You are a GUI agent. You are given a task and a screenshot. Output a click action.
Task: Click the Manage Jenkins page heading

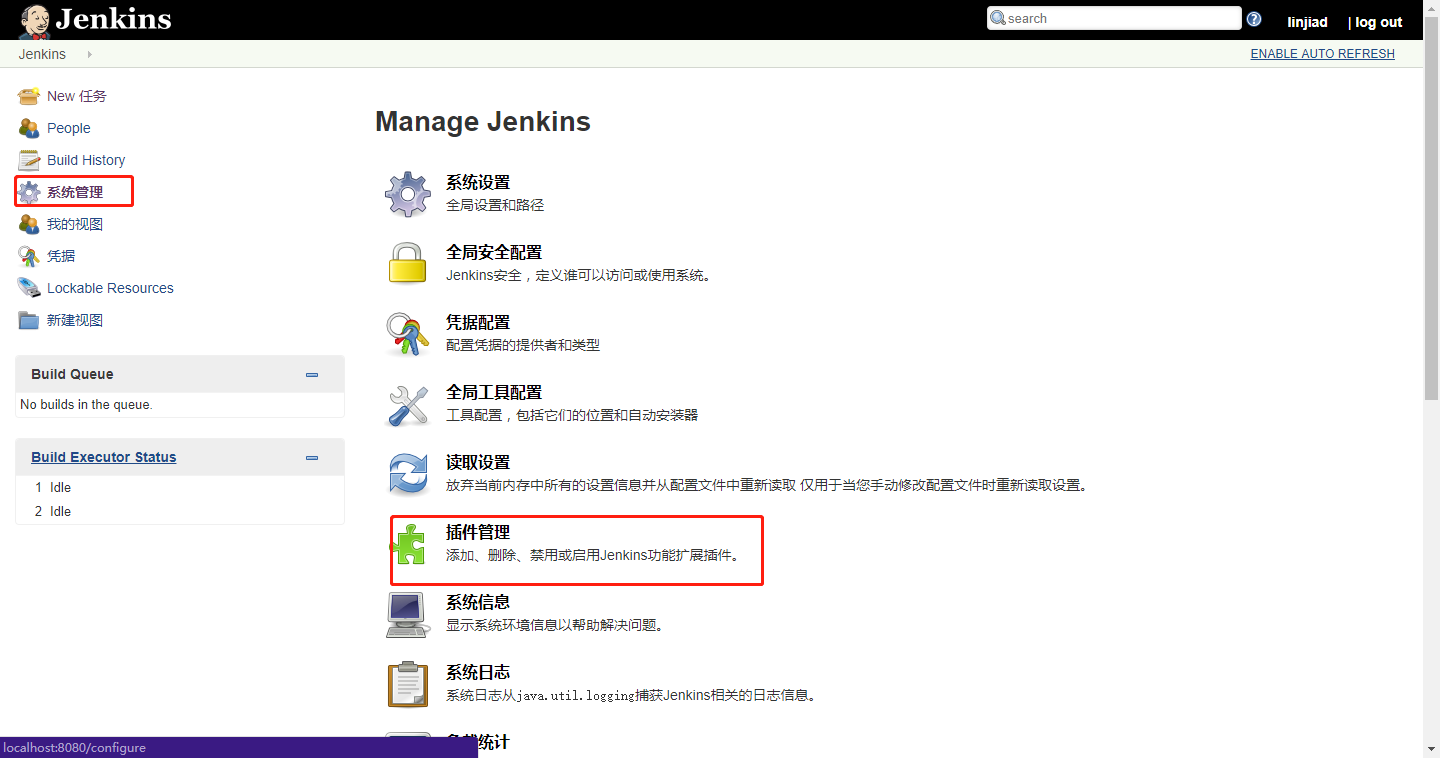pyautogui.click(x=483, y=122)
